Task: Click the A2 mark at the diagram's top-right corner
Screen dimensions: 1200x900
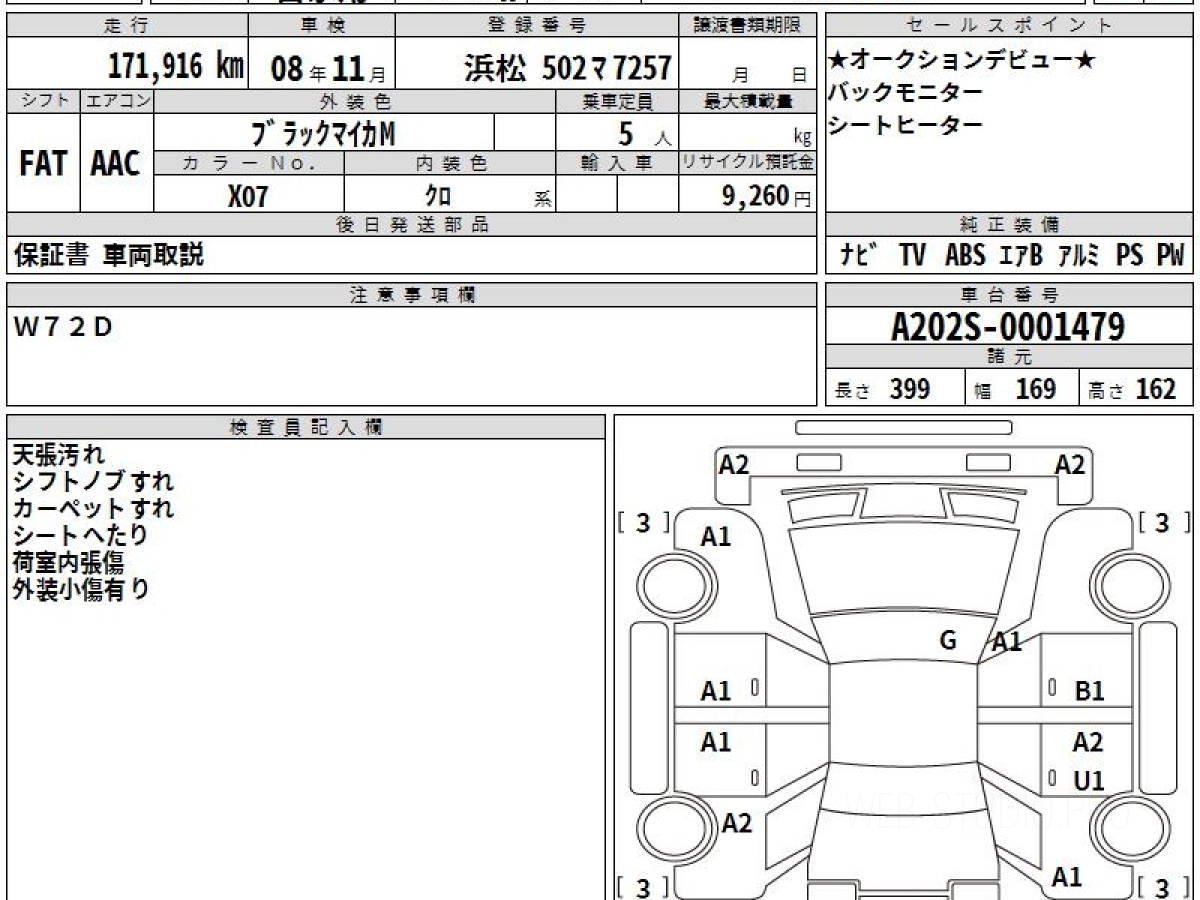Action: (x=1070, y=464)
